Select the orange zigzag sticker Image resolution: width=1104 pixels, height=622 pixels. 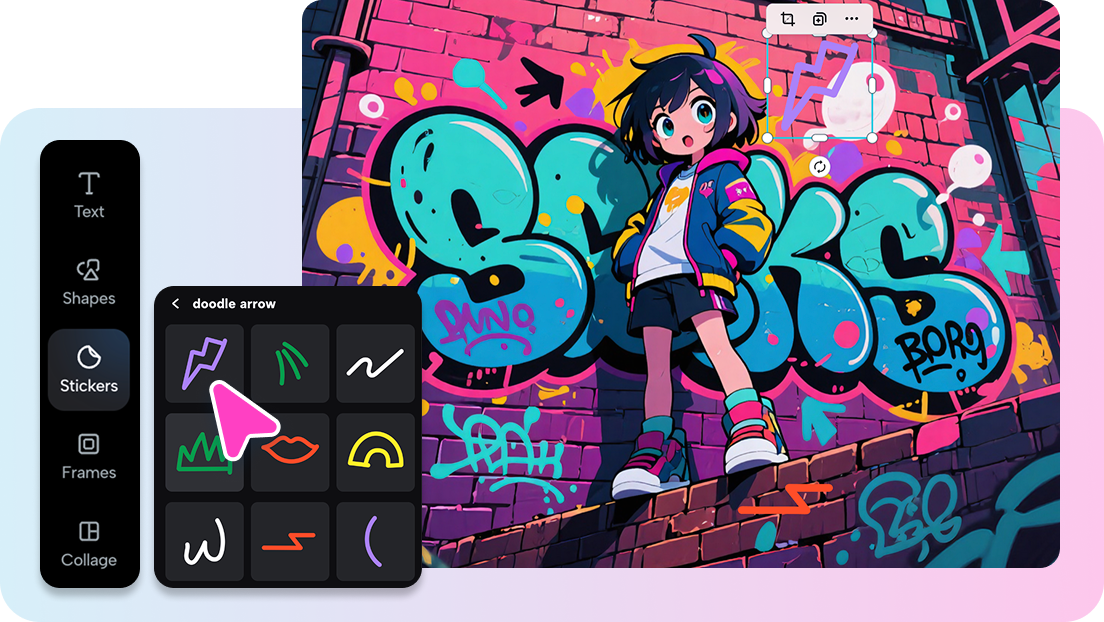point(290,540)
